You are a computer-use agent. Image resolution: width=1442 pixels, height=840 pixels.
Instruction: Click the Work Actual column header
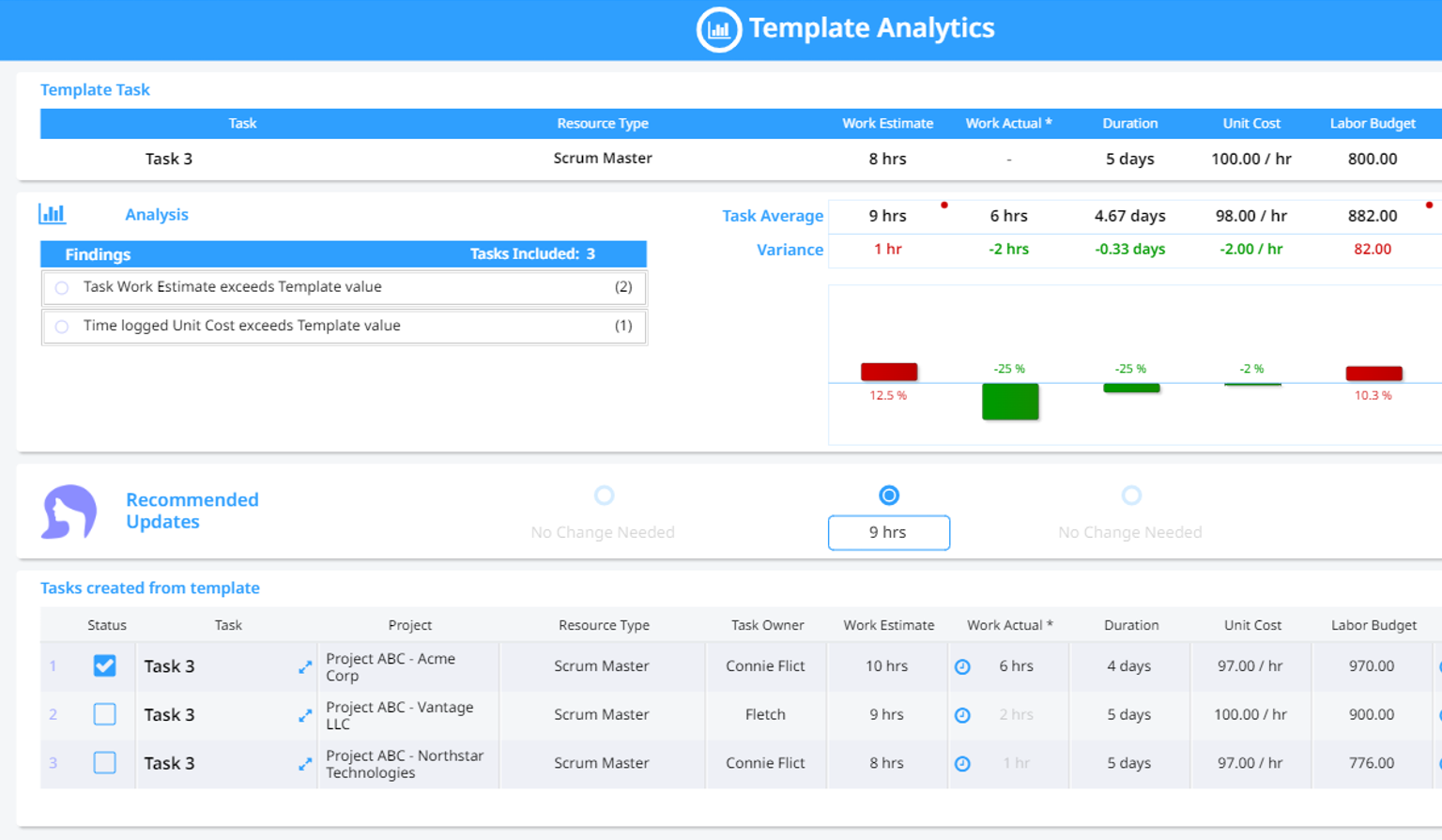(1008, 123)
